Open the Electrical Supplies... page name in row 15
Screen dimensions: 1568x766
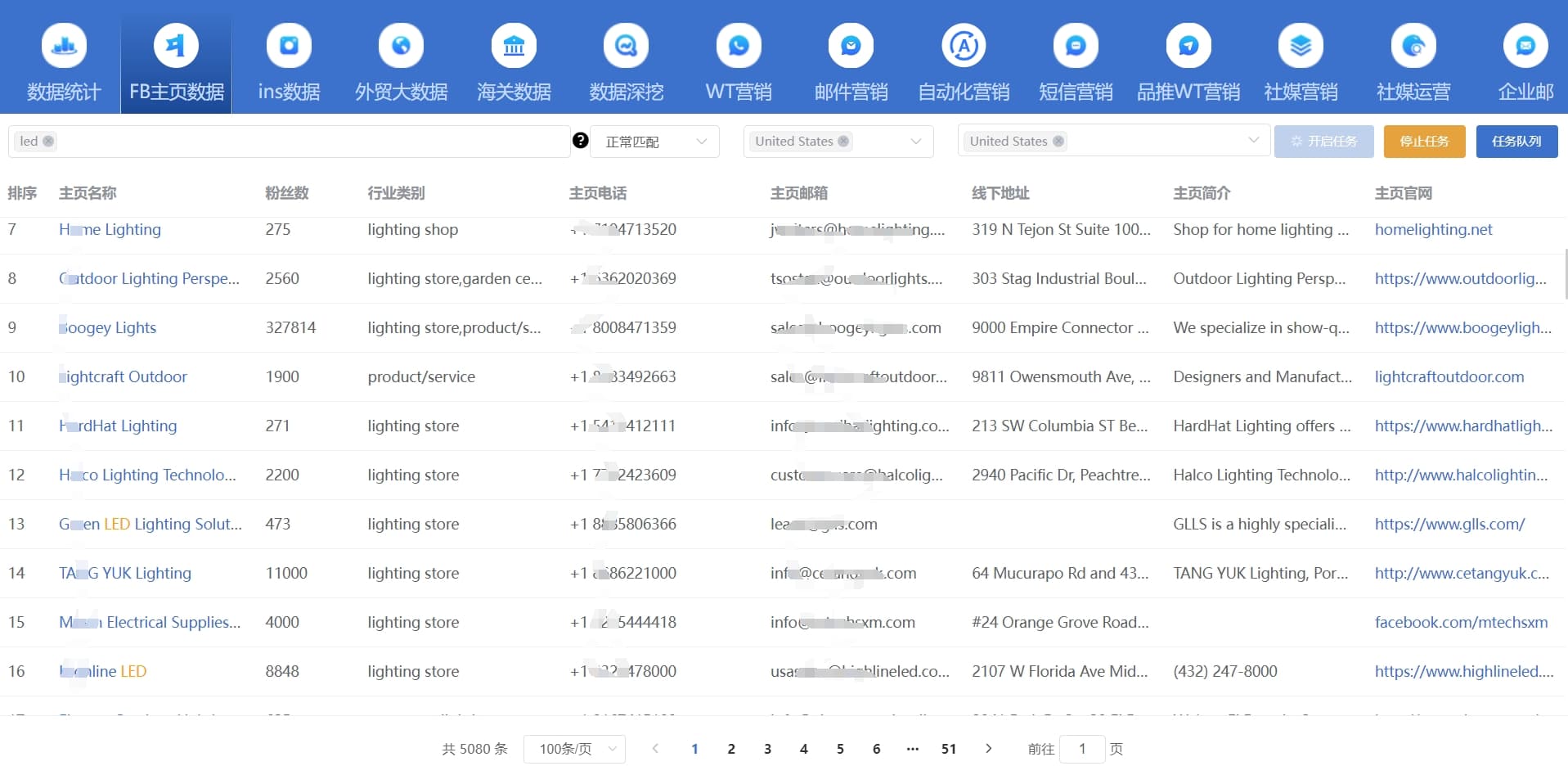click(150, 622)
